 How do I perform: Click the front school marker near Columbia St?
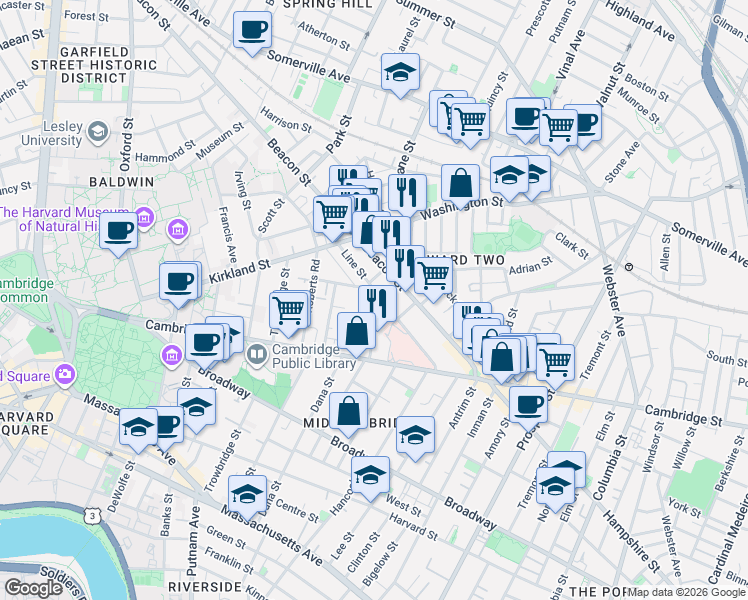(x=555, y=487)
